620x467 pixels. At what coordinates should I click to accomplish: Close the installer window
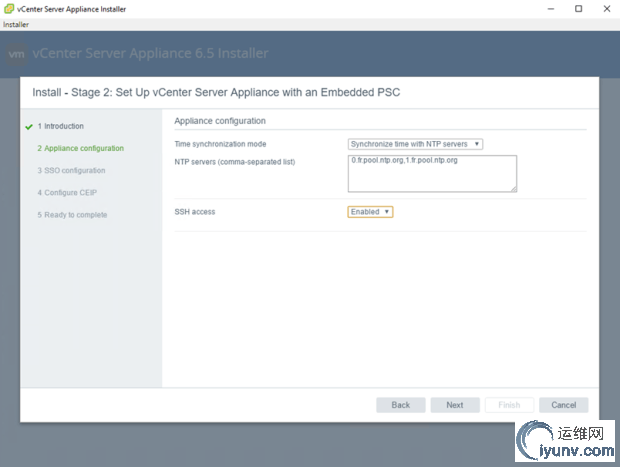pos(607,9)
